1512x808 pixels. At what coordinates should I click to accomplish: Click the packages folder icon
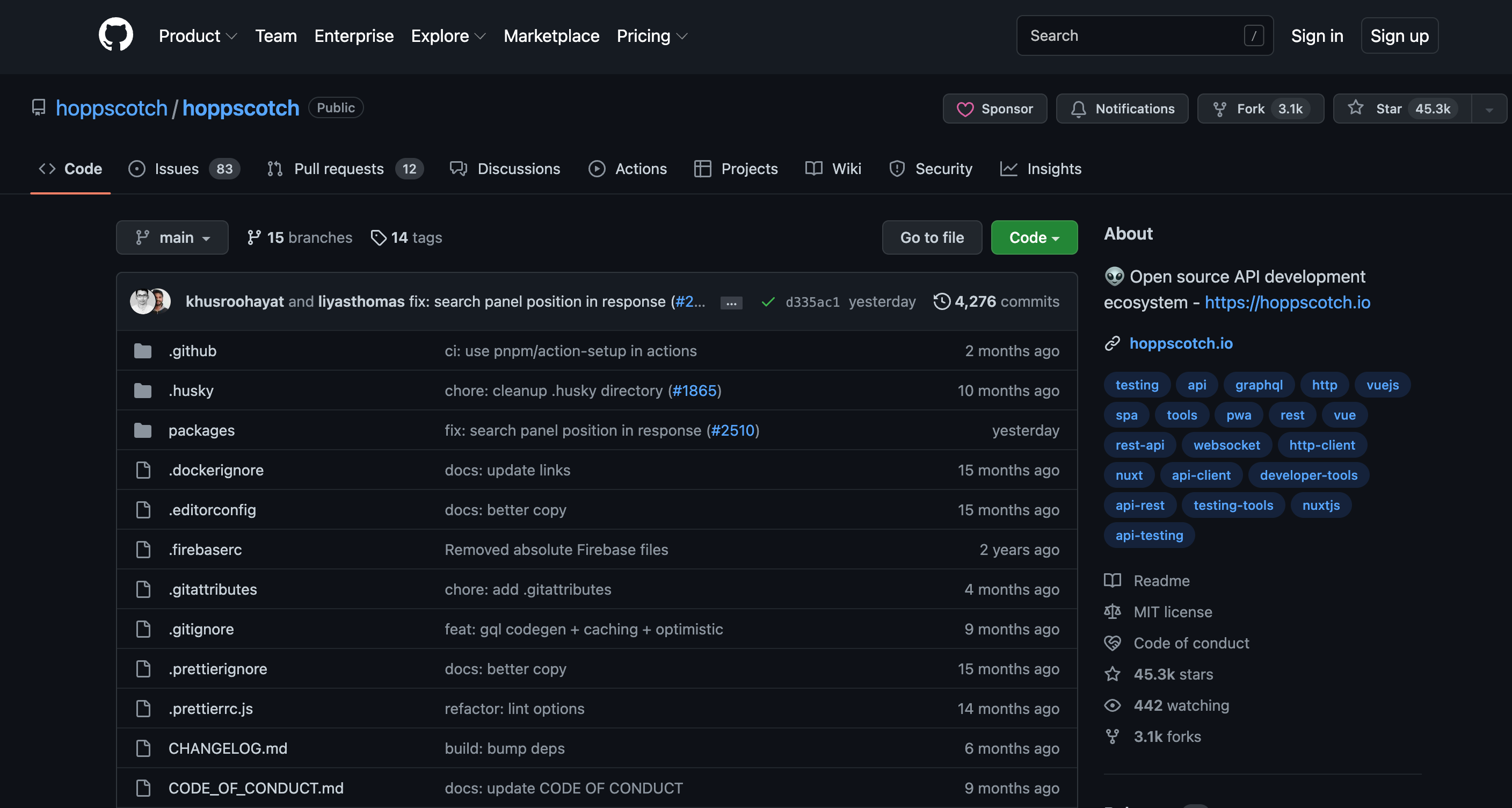[x=143, y=430]
